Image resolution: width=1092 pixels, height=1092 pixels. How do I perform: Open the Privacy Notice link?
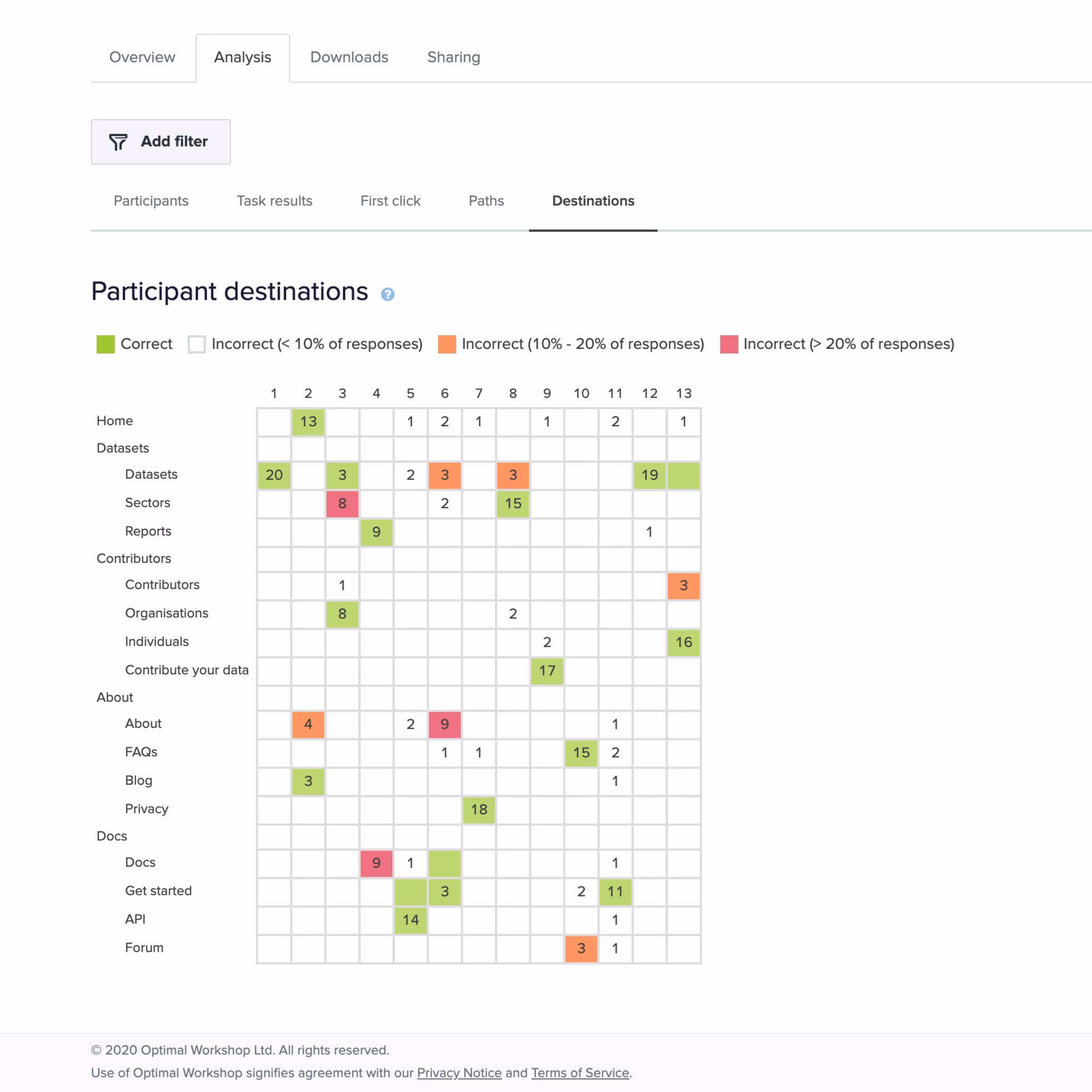coord(459,1073)
